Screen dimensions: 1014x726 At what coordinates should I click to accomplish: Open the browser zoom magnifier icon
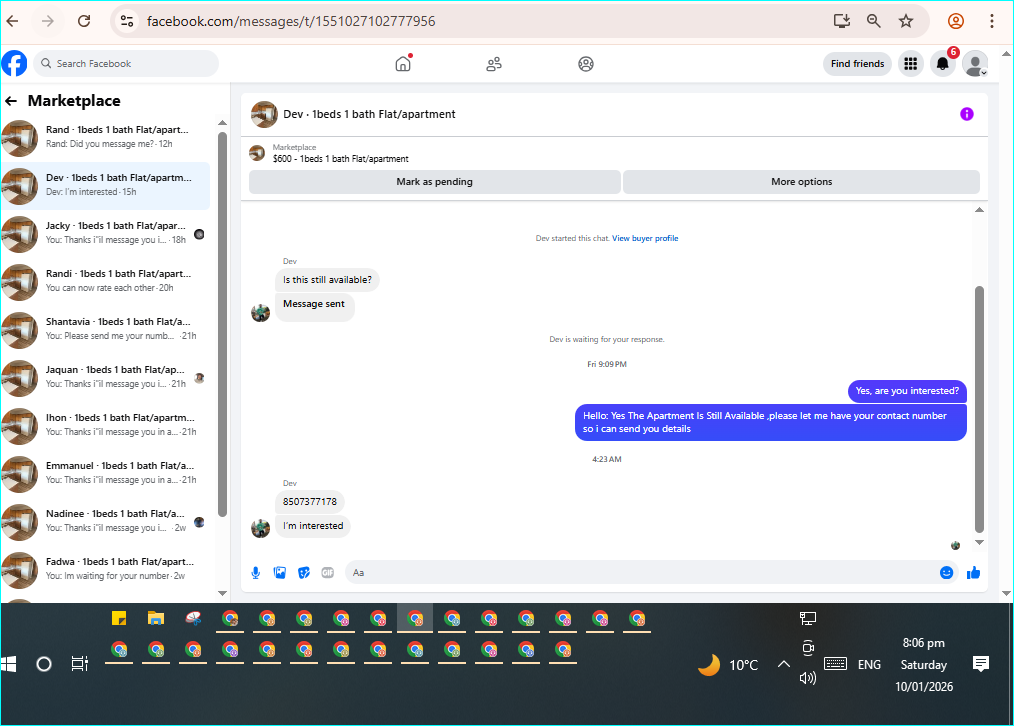pos(874,21)
